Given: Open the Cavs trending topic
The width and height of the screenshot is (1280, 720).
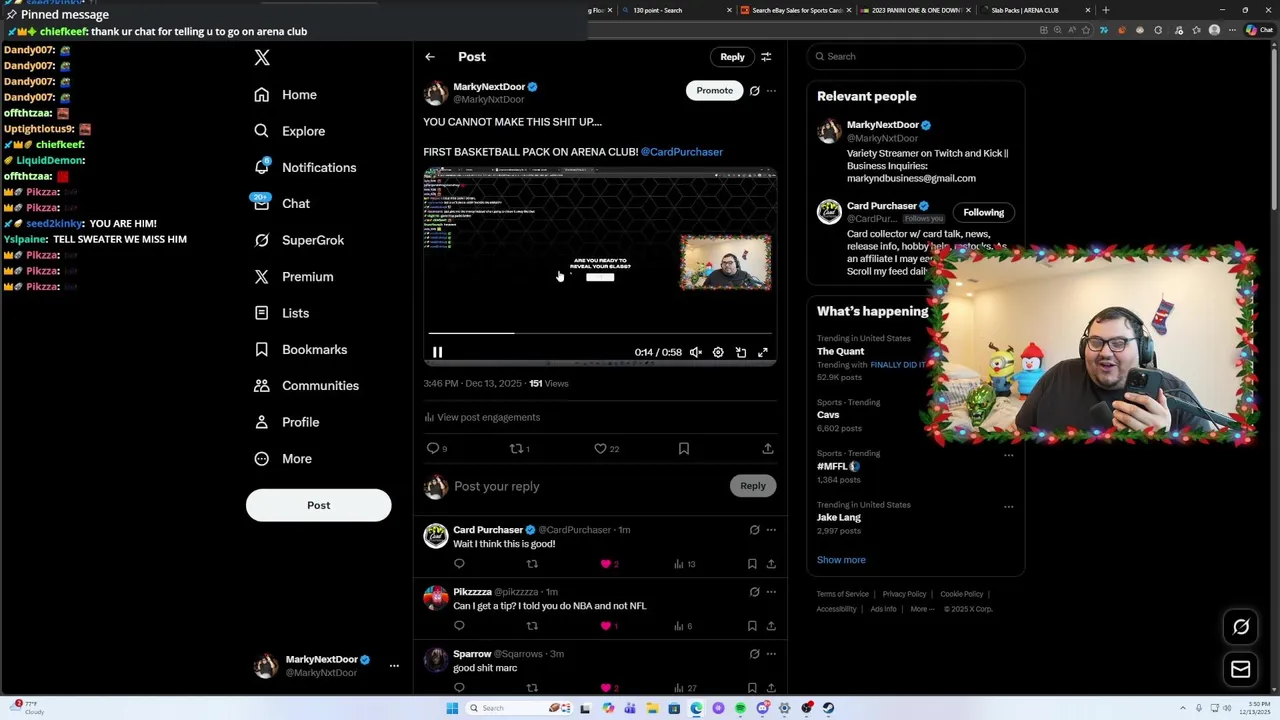Looking at the screenshot, I should click(x=828, y=415).
